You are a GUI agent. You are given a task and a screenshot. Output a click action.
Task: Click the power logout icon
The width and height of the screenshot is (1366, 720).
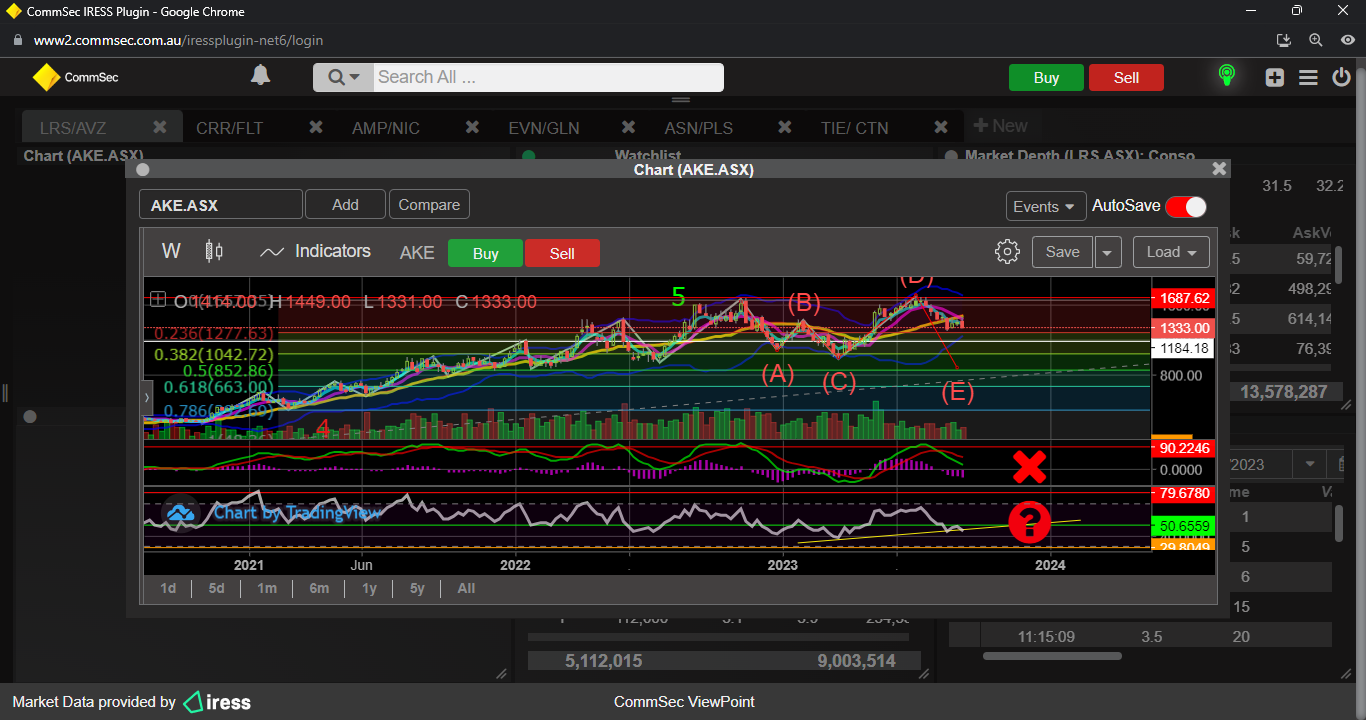(x=1342, y=78)
